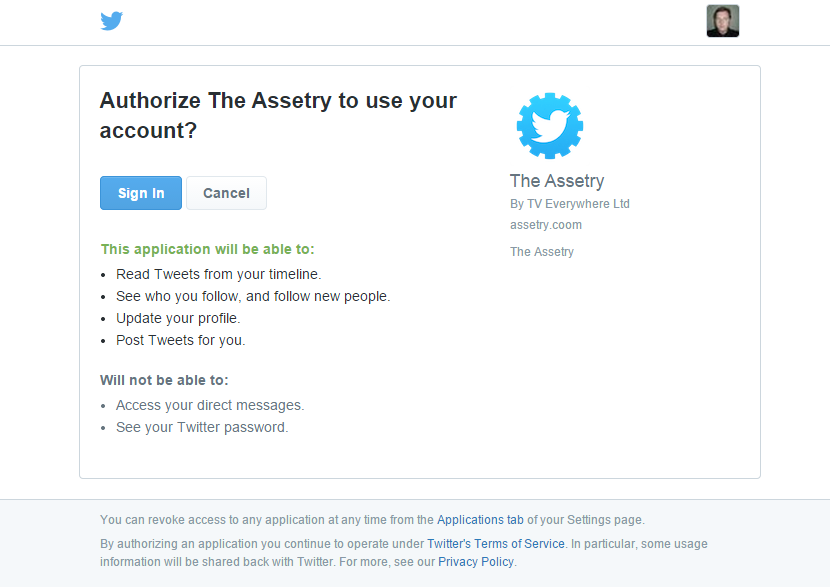Click the authorization heading text

(278, 115)
